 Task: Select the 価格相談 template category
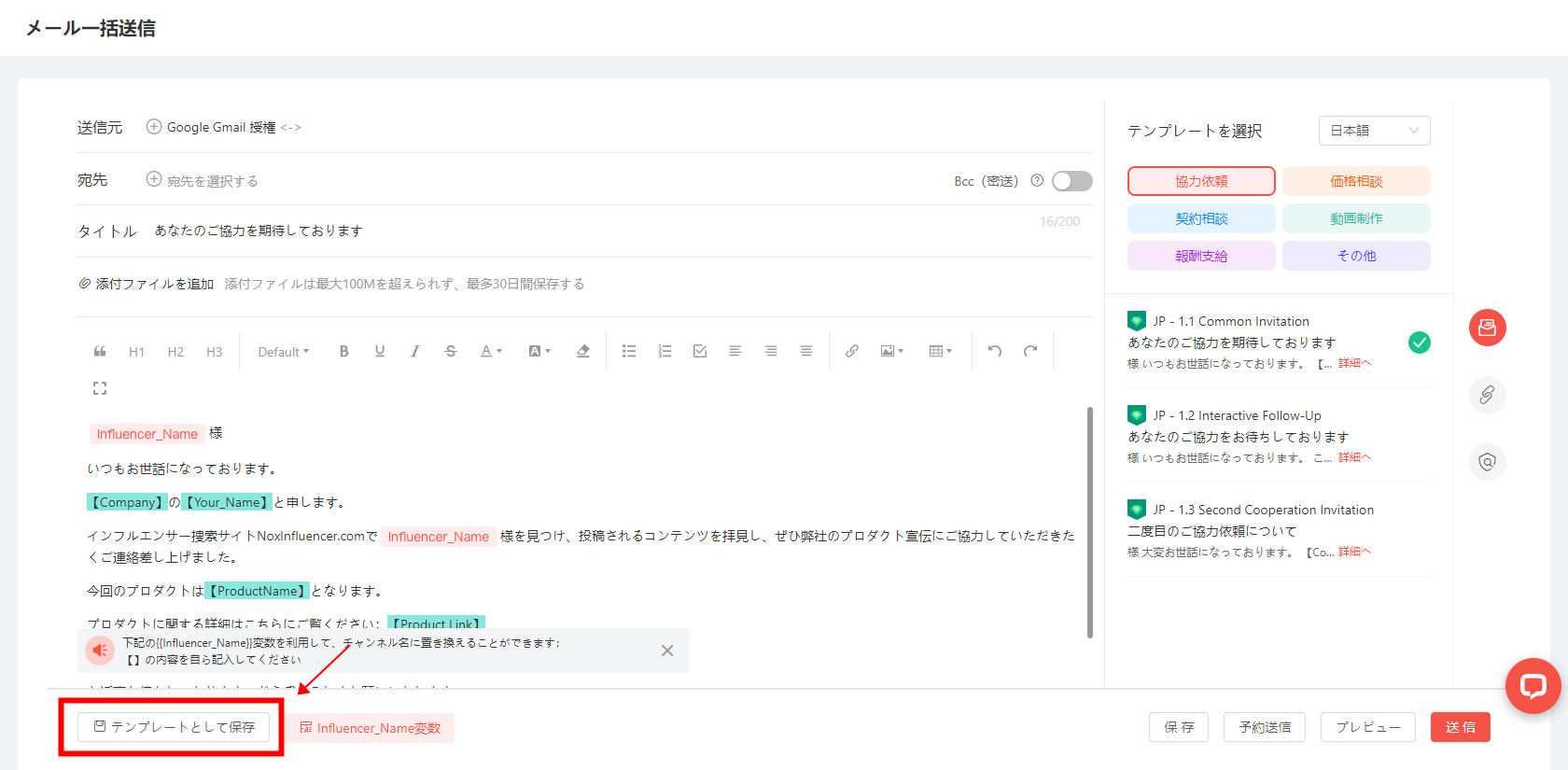coord(1356,181)
